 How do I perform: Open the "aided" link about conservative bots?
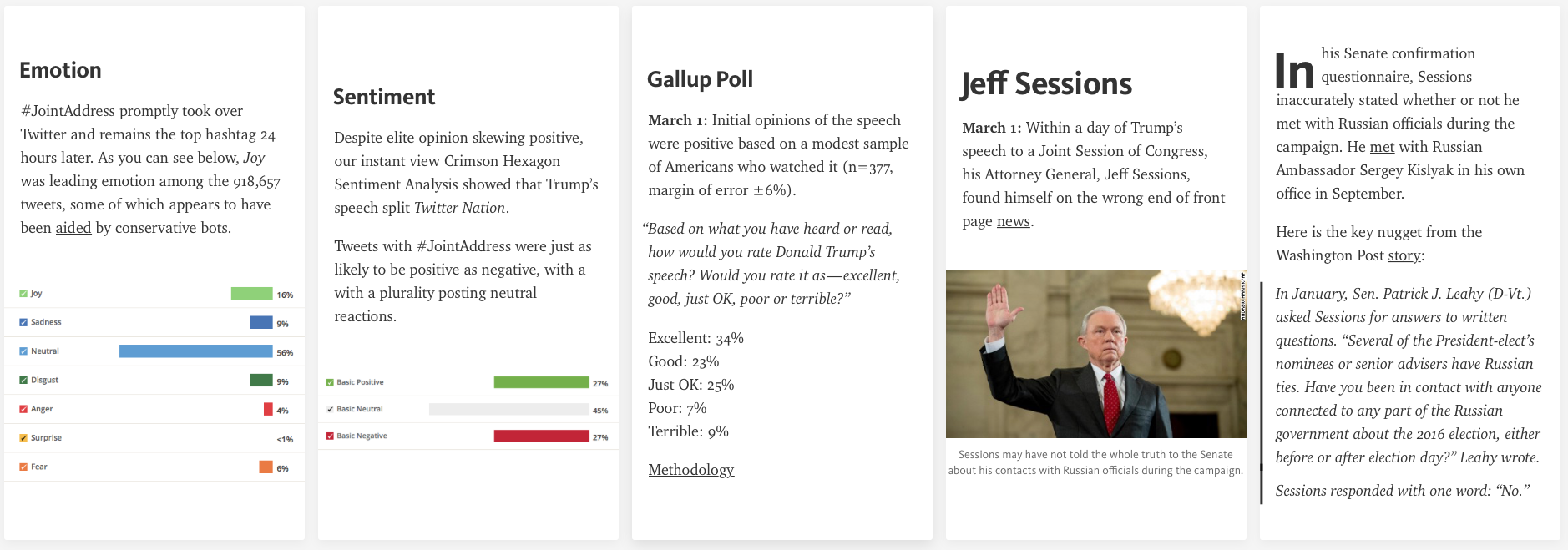[73, 228]
